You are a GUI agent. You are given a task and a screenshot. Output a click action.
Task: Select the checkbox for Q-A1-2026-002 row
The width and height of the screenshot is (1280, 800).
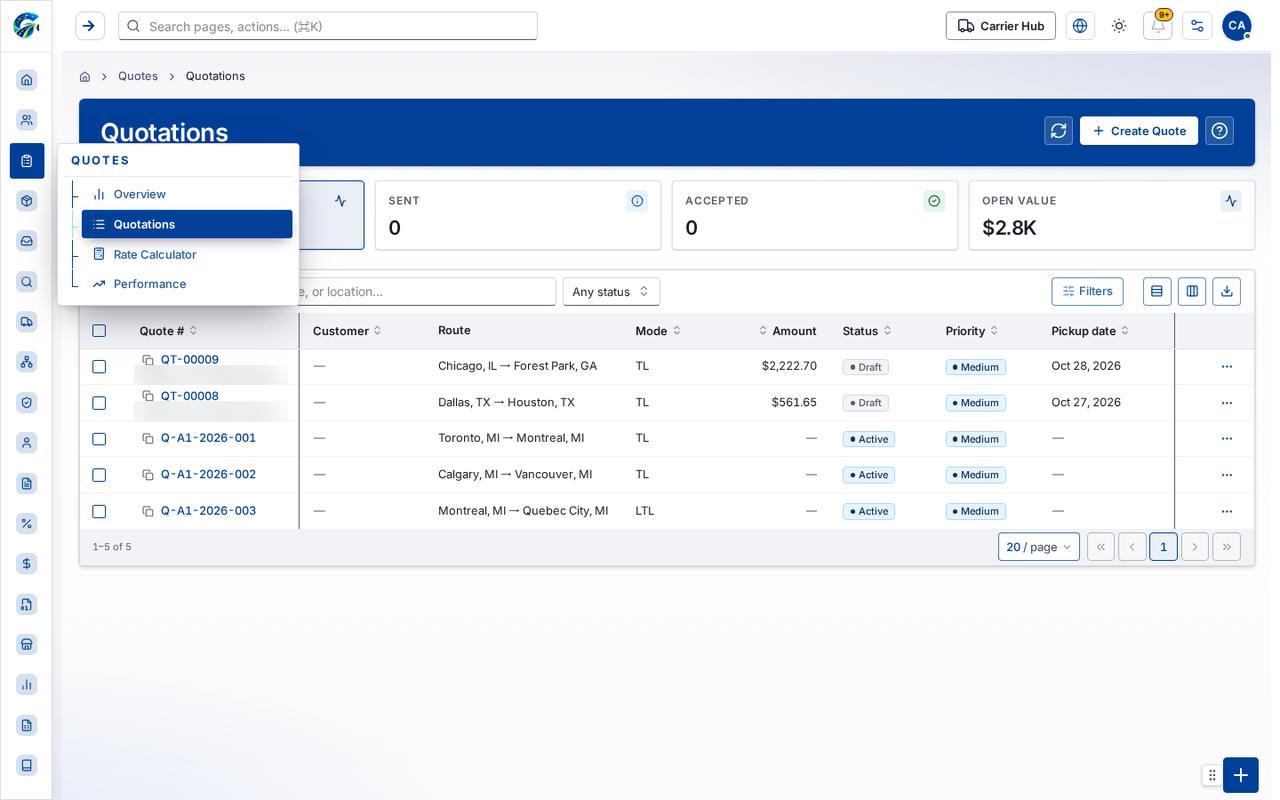pos(99,475)
